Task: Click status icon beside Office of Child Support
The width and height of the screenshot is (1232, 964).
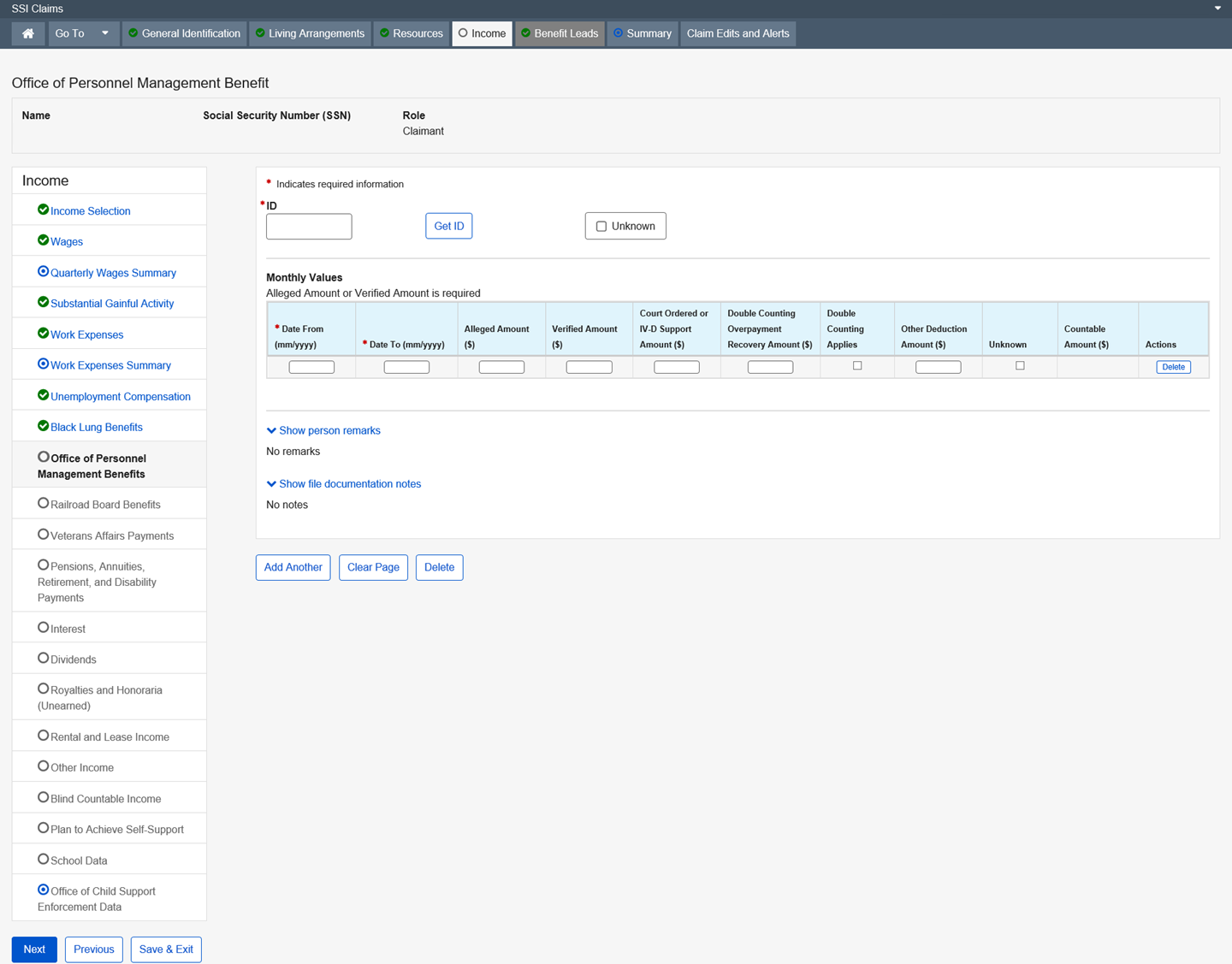Action: [43, 890]
